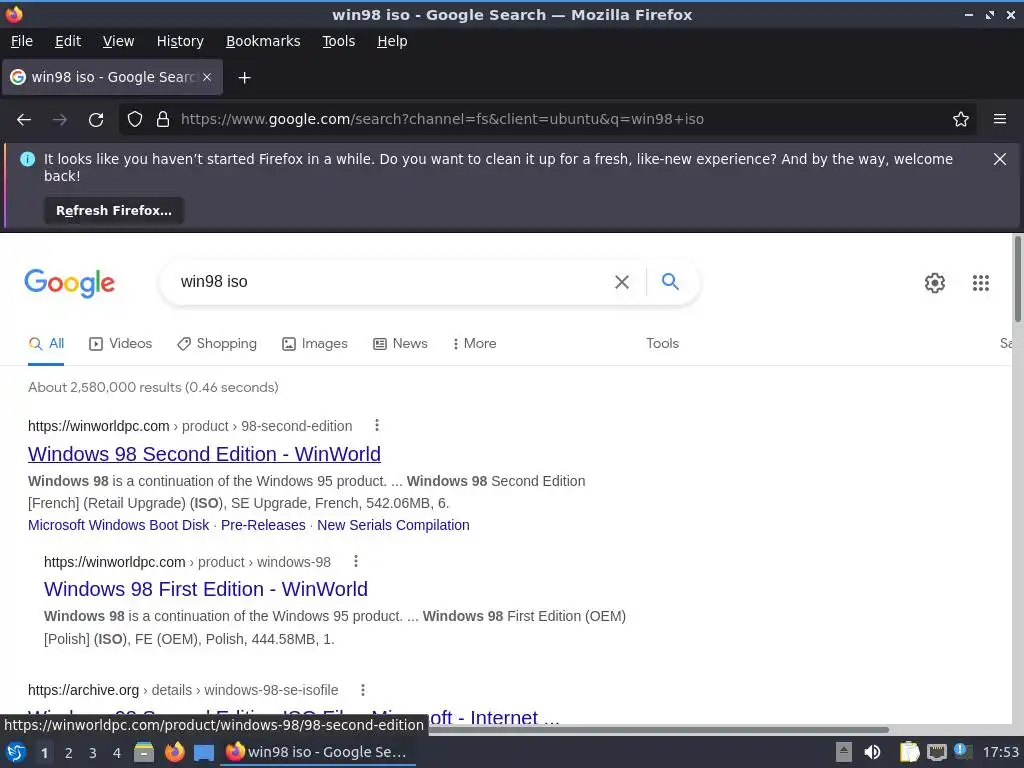Open the Bookmarks menu
Viewport: 1024px width, 768px height.
pyautogui.click(x=263, y=41)
